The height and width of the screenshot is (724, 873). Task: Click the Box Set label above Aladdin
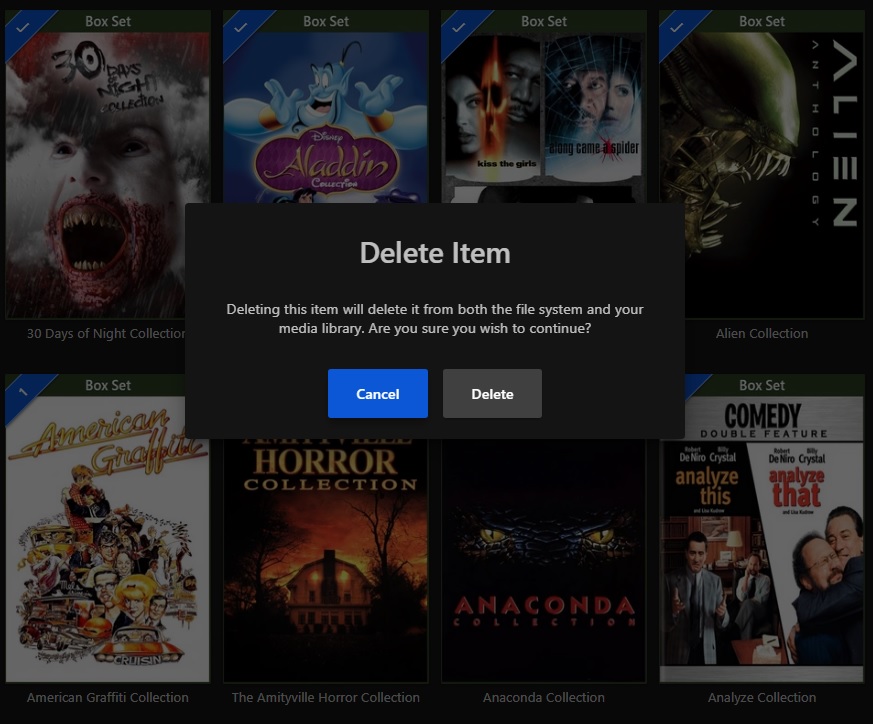pyautogui.click(x=326, y=21)
